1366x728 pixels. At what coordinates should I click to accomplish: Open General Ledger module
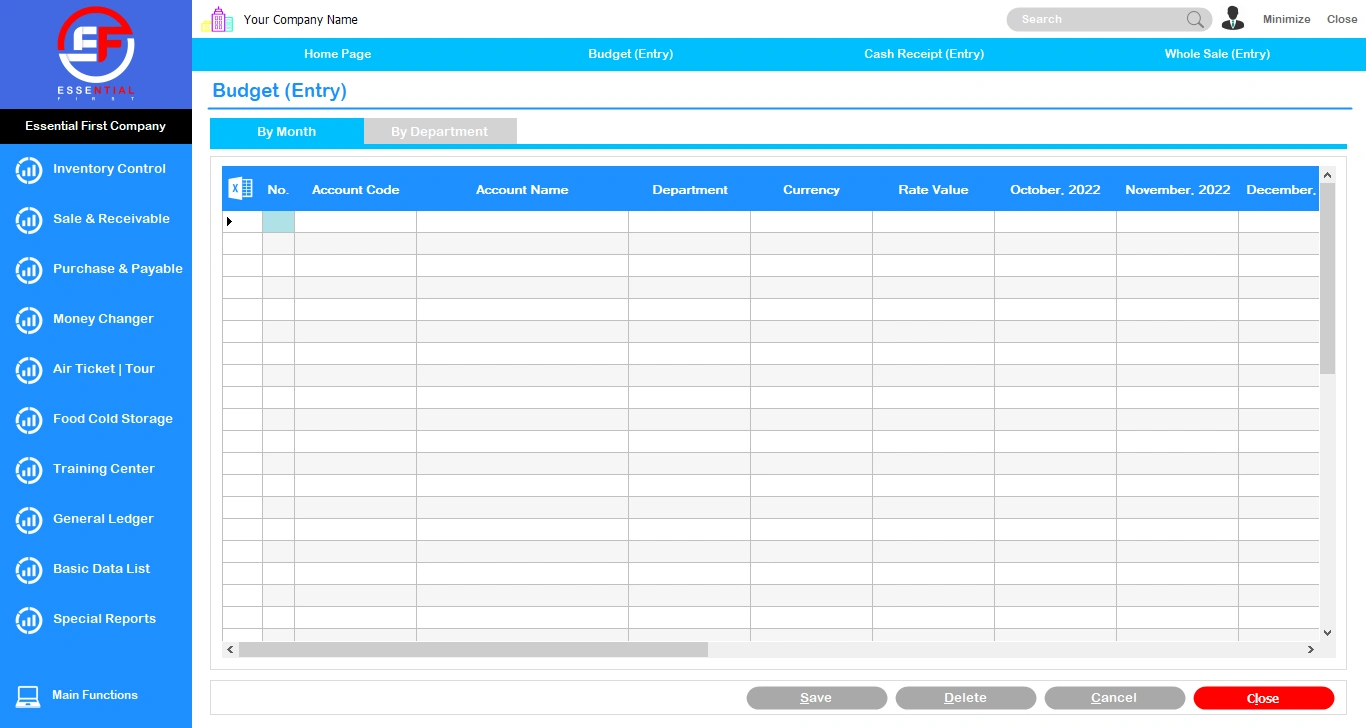coord(103,519)
